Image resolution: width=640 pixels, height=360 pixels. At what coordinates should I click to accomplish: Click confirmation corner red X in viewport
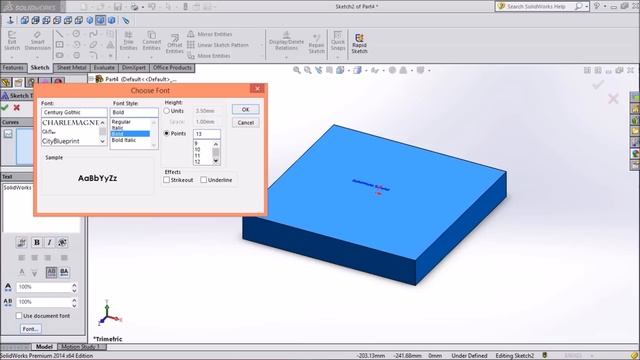coord(613,98)
